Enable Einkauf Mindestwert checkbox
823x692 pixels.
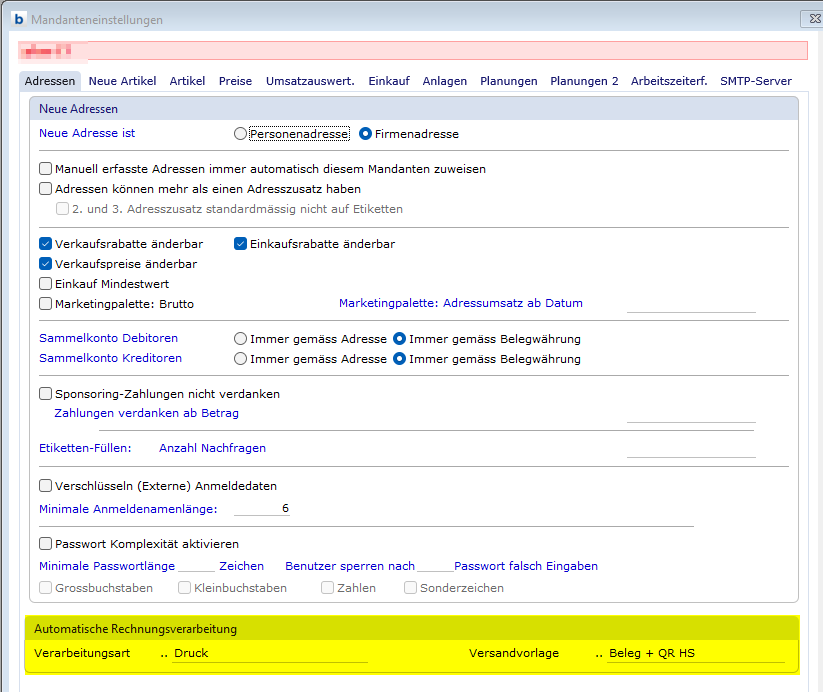pos(45,284)
